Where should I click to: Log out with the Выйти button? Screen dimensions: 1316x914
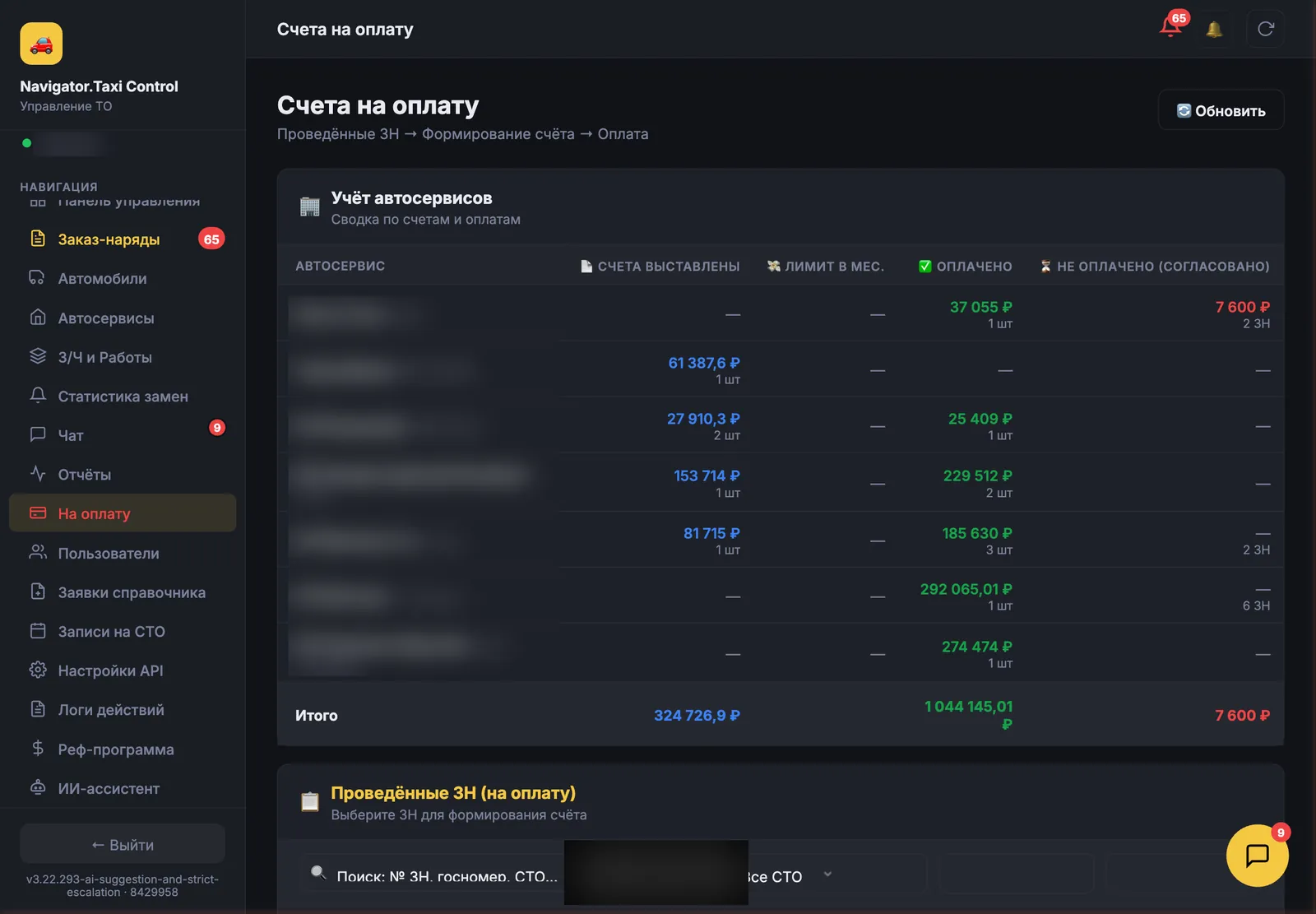click(x=123, y=845)
